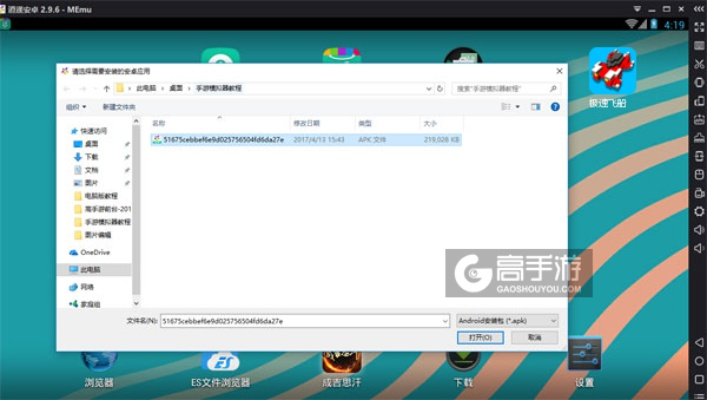
Task: Expand the file name history dropdown arrow
Action: coord(444,320)
